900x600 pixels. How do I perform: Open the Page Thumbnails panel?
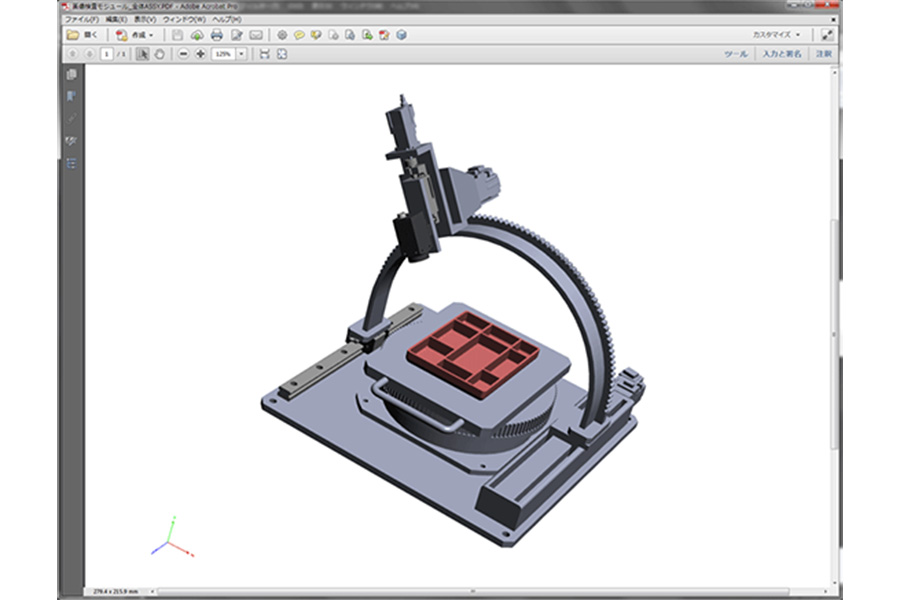[71, 75]
